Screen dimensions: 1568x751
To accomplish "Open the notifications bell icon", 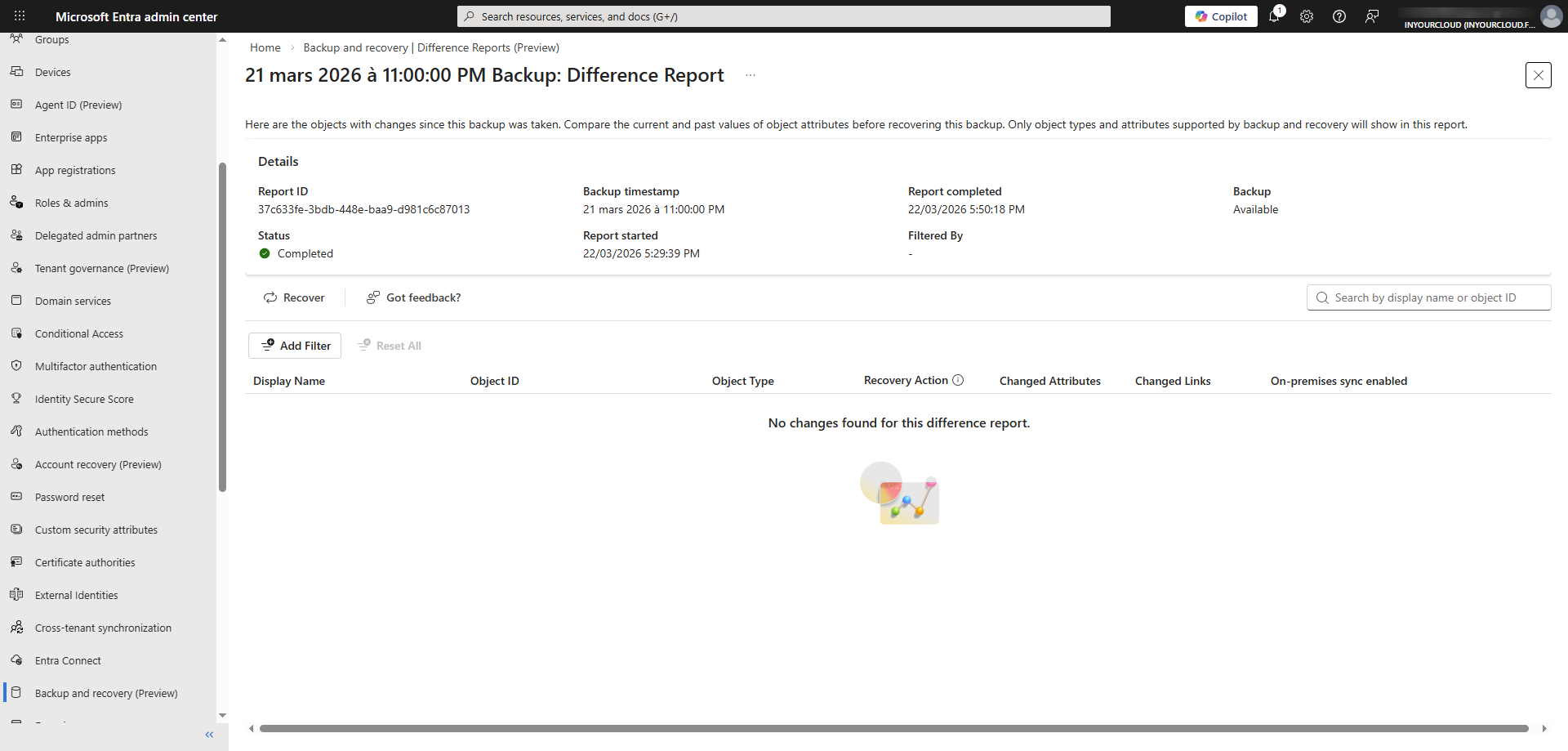I will (x=1274, y=16).
